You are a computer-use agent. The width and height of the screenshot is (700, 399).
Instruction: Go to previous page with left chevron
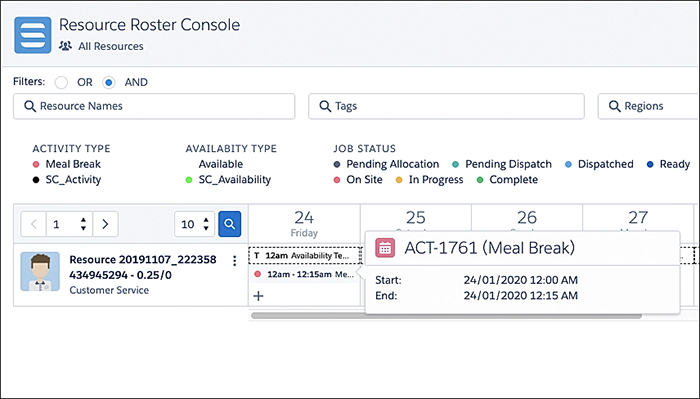[x=33, y=224]
